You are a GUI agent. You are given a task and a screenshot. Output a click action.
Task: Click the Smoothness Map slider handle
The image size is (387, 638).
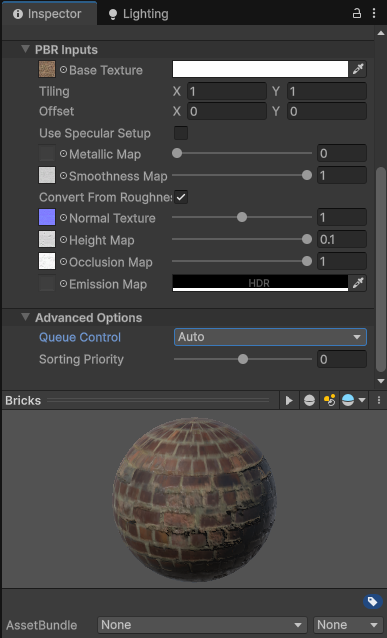(307, 175)
